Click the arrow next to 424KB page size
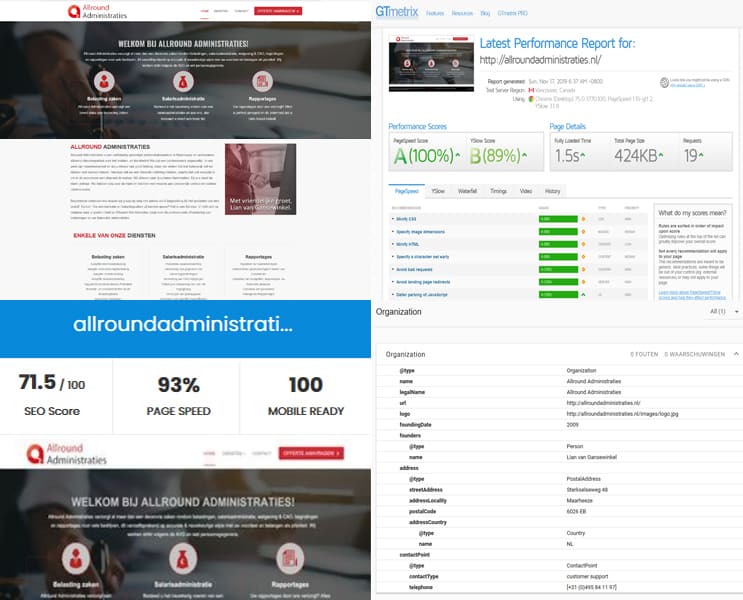Image resolution: width=743 pixels, height=600 pixels. pos(661,155)
